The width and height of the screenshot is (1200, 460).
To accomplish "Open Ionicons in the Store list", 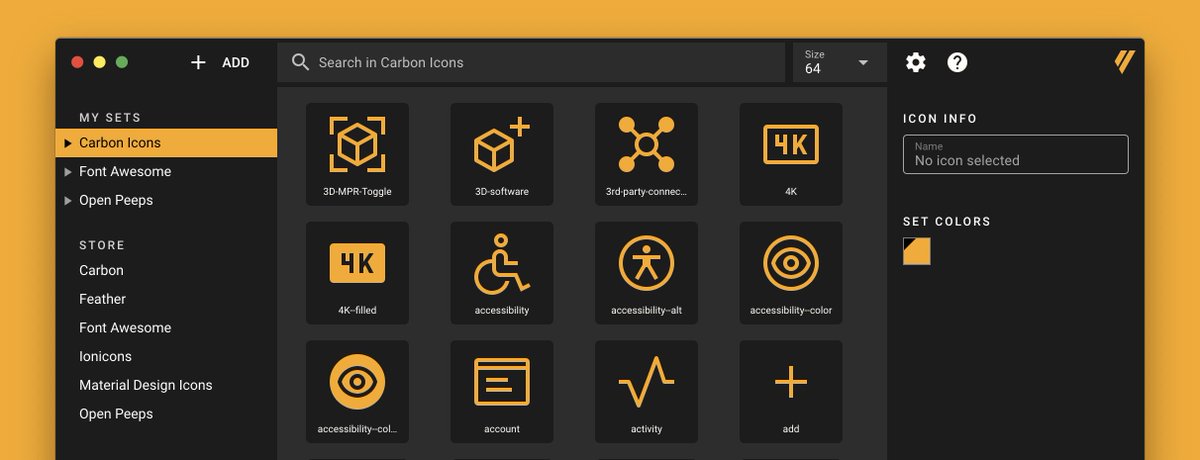I will pos(105,356).
